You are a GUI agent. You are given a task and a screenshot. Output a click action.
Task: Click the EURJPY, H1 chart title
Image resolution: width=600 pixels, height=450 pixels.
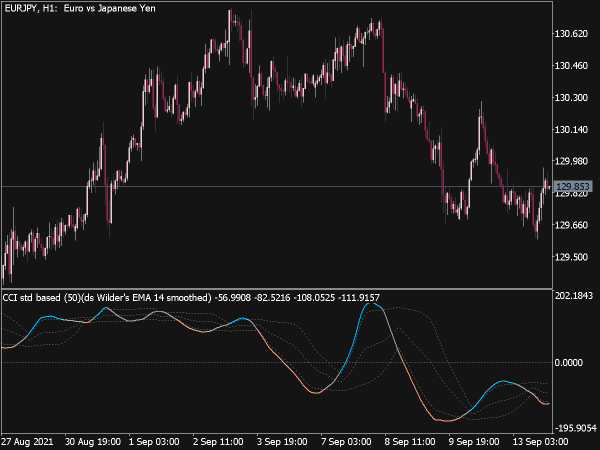coord(80,8)
